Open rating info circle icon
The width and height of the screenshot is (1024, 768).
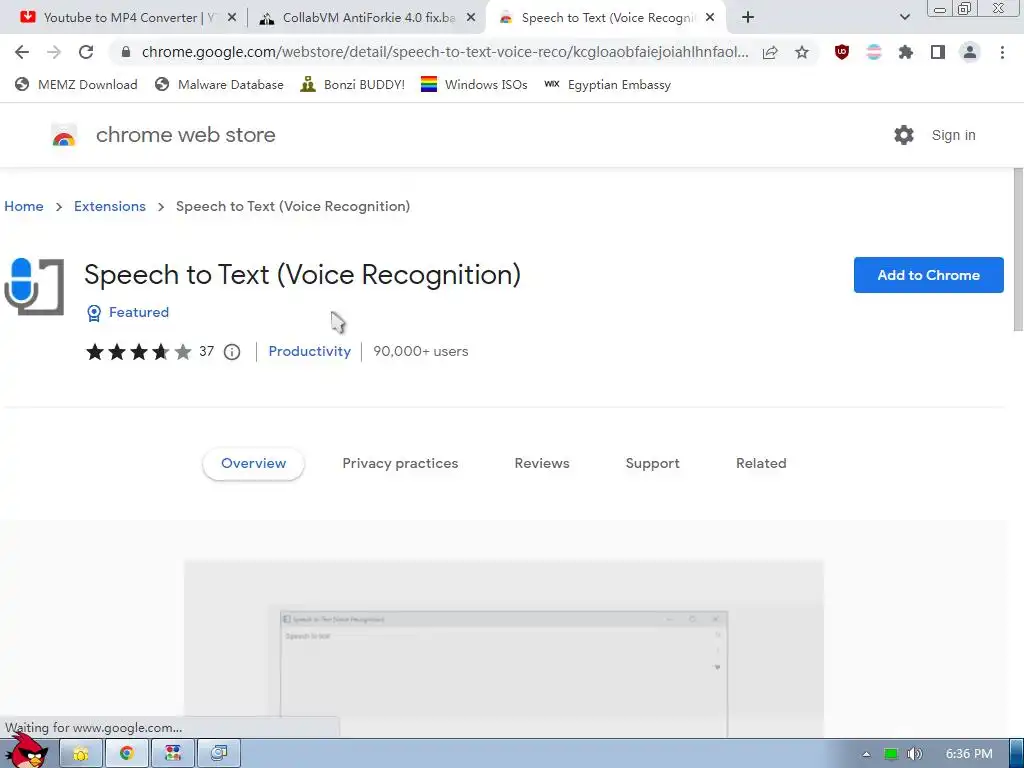[x=232, y=352]
